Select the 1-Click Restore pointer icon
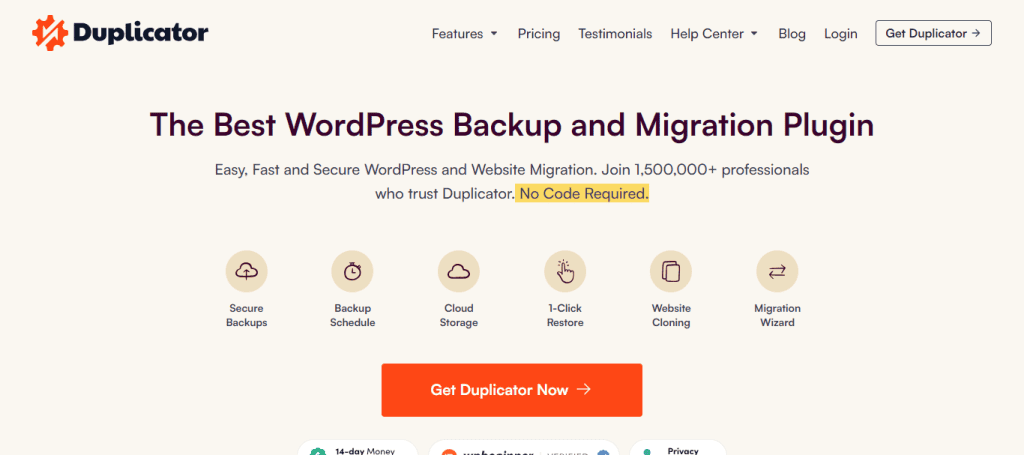Screen dimensions: 1024x455 565,271
